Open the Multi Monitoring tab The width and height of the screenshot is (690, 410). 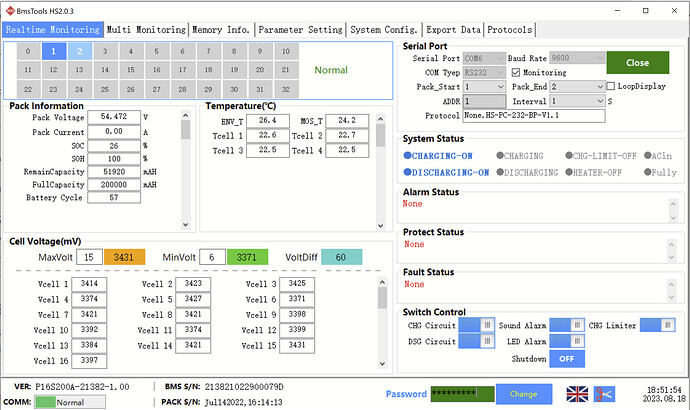(x=146, y=29)
